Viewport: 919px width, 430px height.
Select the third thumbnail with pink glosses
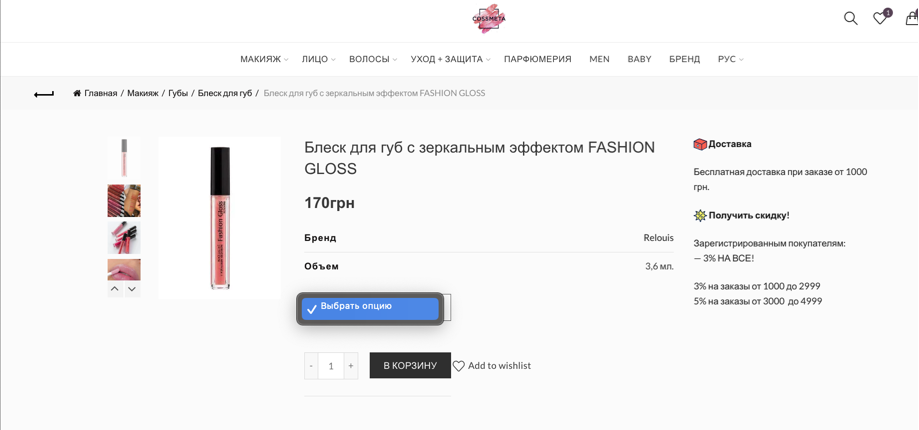[x=124, y=237]
